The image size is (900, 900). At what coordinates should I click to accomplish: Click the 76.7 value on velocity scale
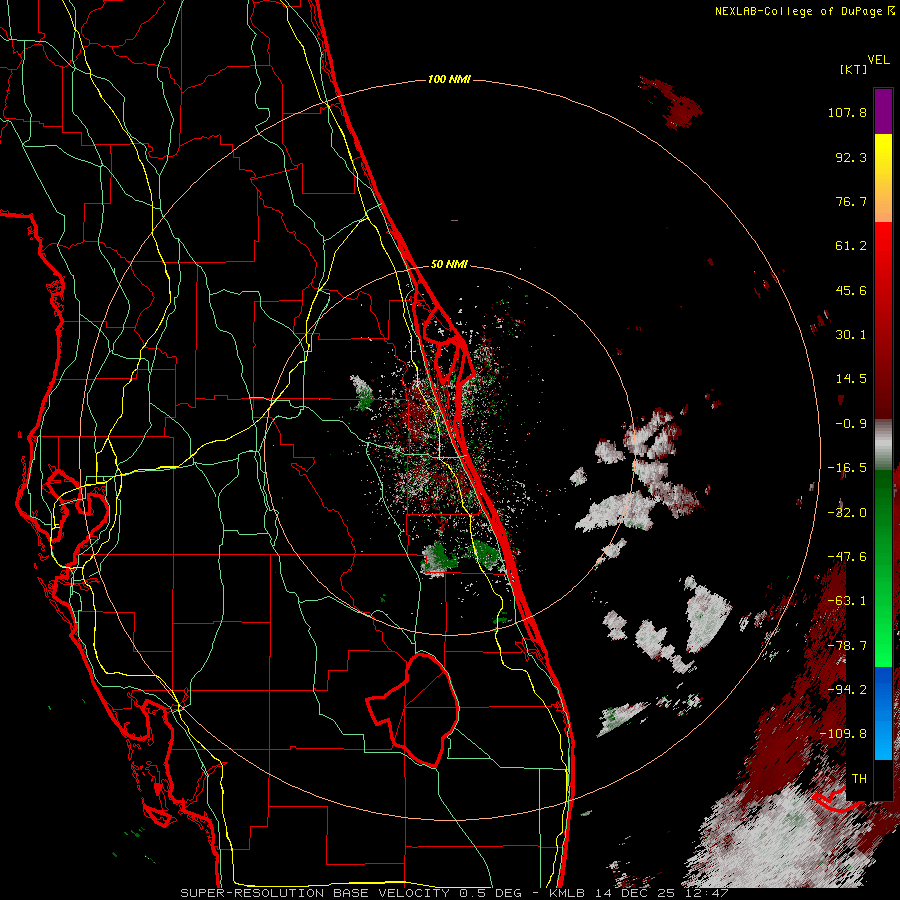[x=851, y=201]
